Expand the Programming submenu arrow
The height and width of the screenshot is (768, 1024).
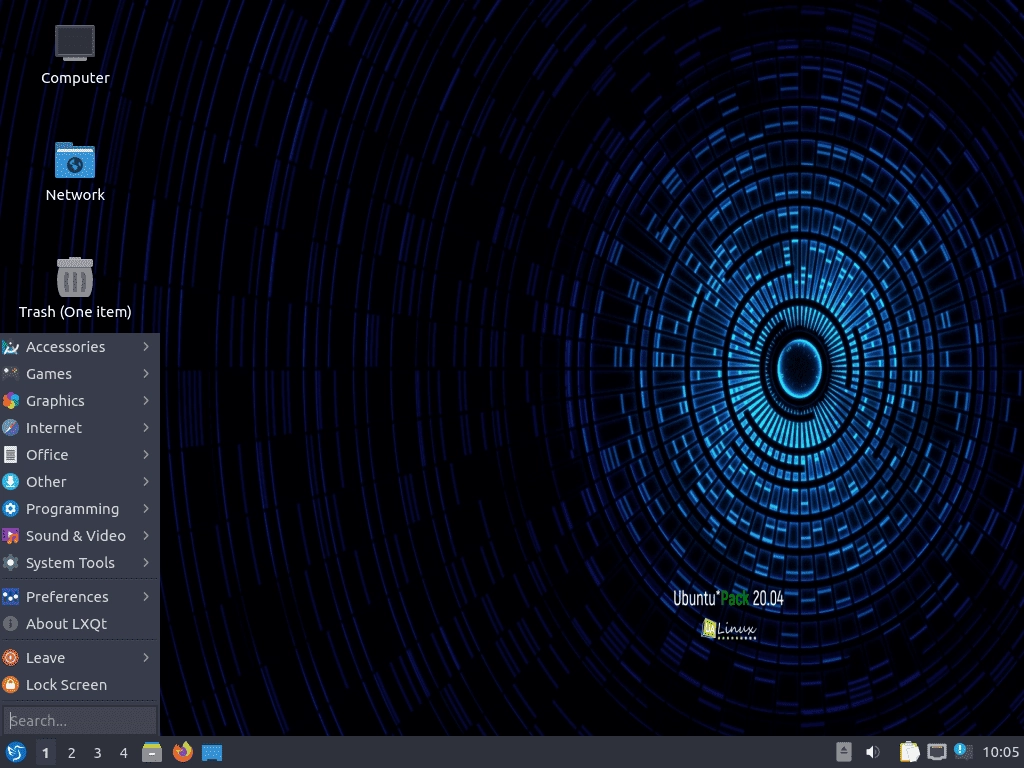[x=146, y=509]
